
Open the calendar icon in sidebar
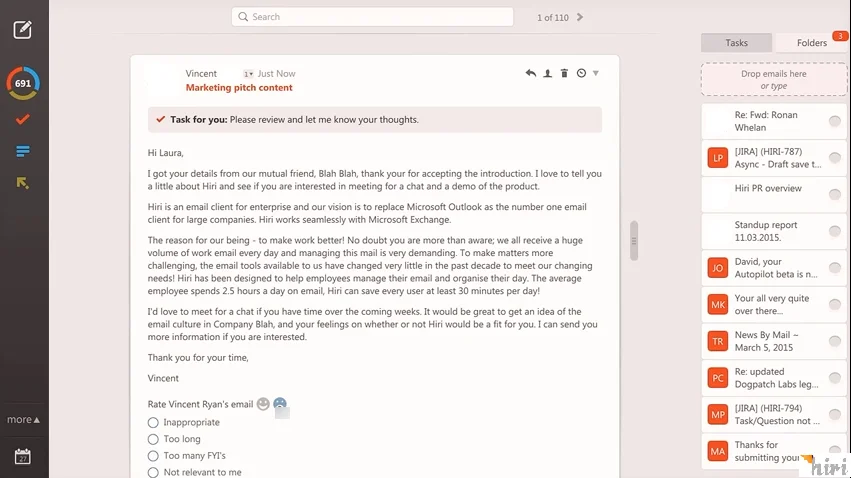point(23,457)
